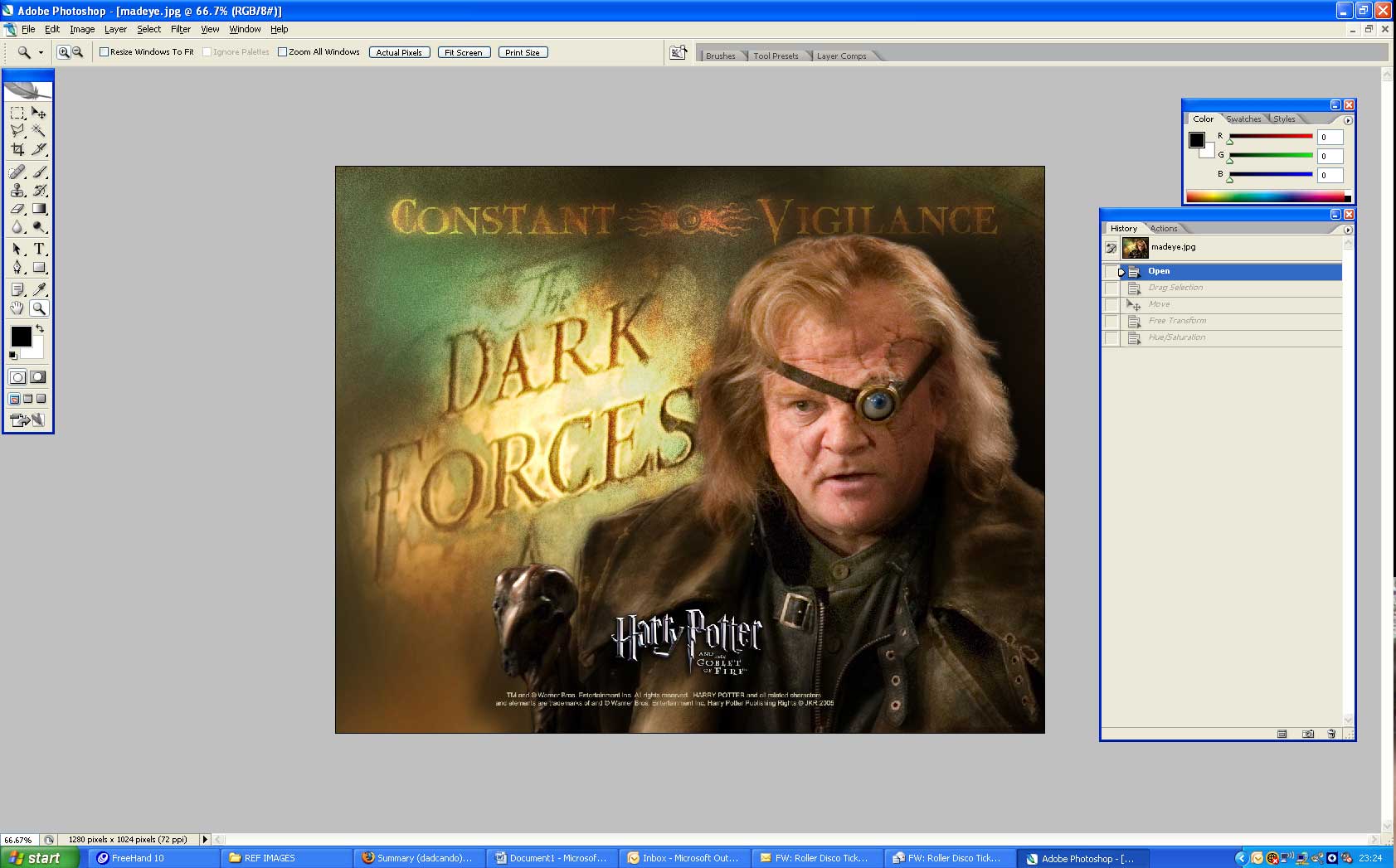Viewport: 1396px width, 868px height.
Task: Select the Polygonal Lasso tool
Action: [x=17, y=131]
